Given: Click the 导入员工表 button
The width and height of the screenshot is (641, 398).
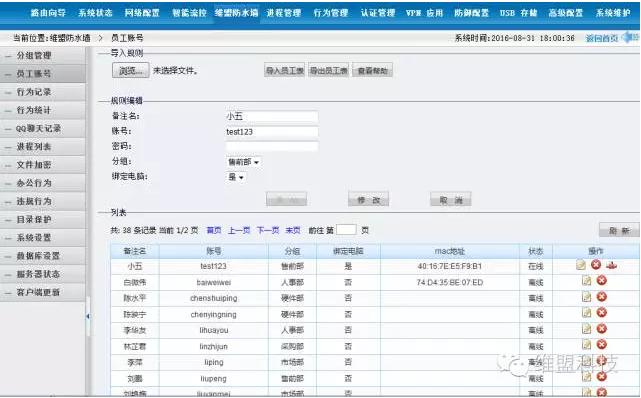Looking at the screenshot, I should 285,70.
